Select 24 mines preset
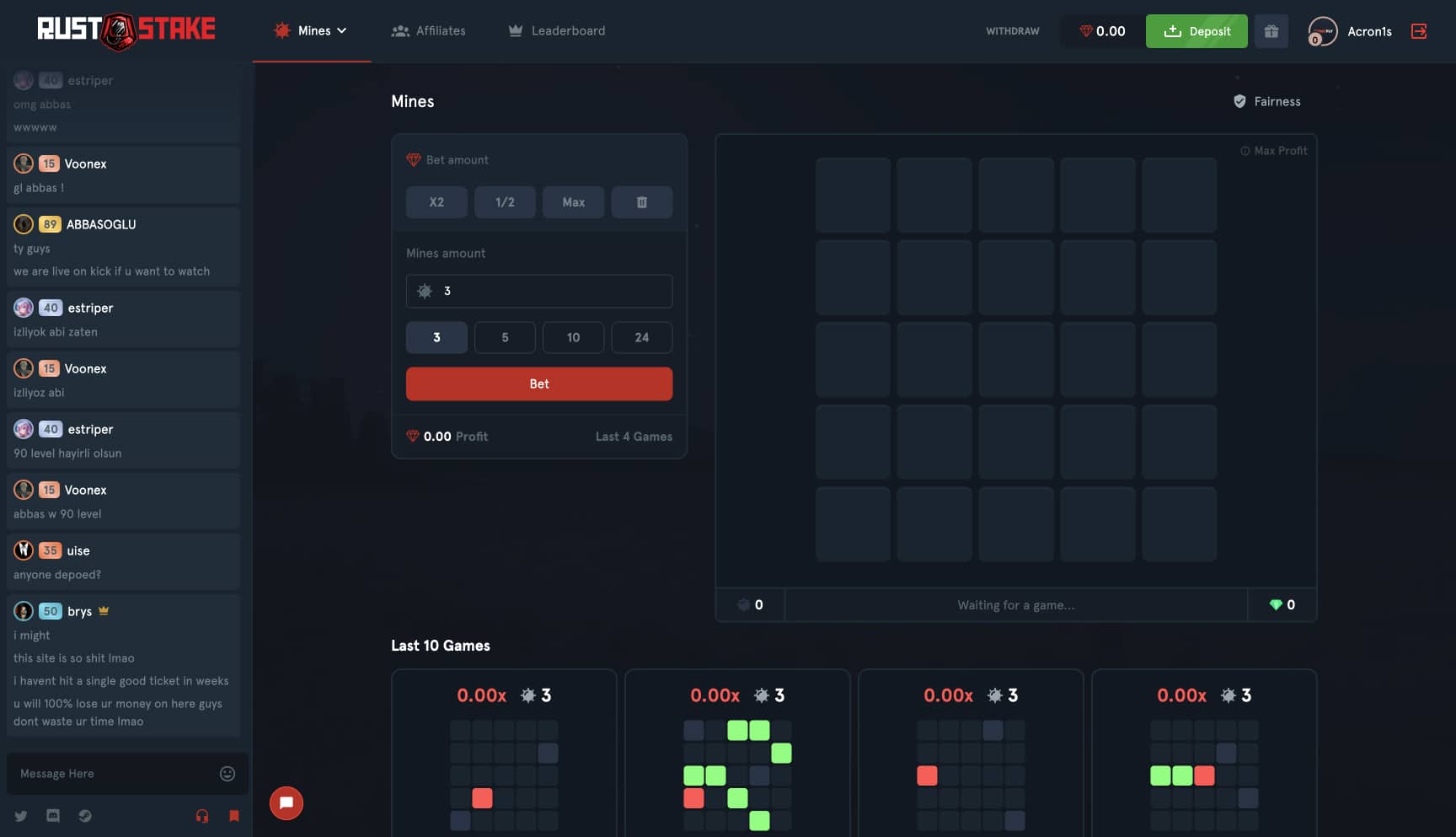1456x837 pixels. [x=642, y=337]
